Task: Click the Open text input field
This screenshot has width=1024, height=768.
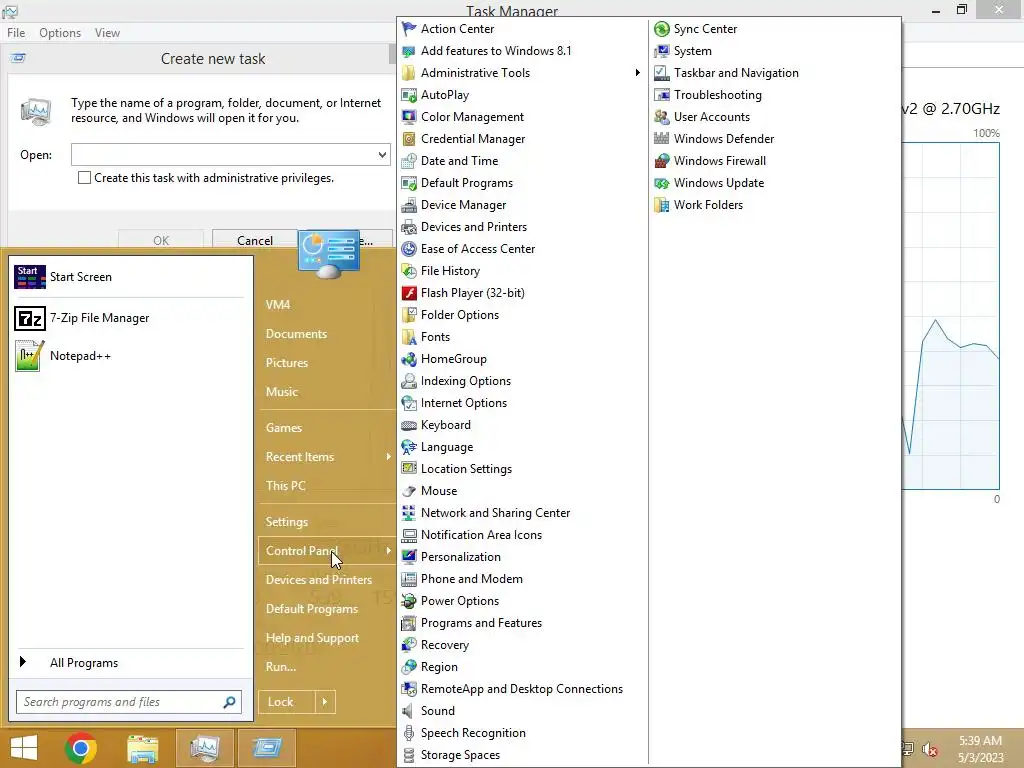Action: pos(223,155)
